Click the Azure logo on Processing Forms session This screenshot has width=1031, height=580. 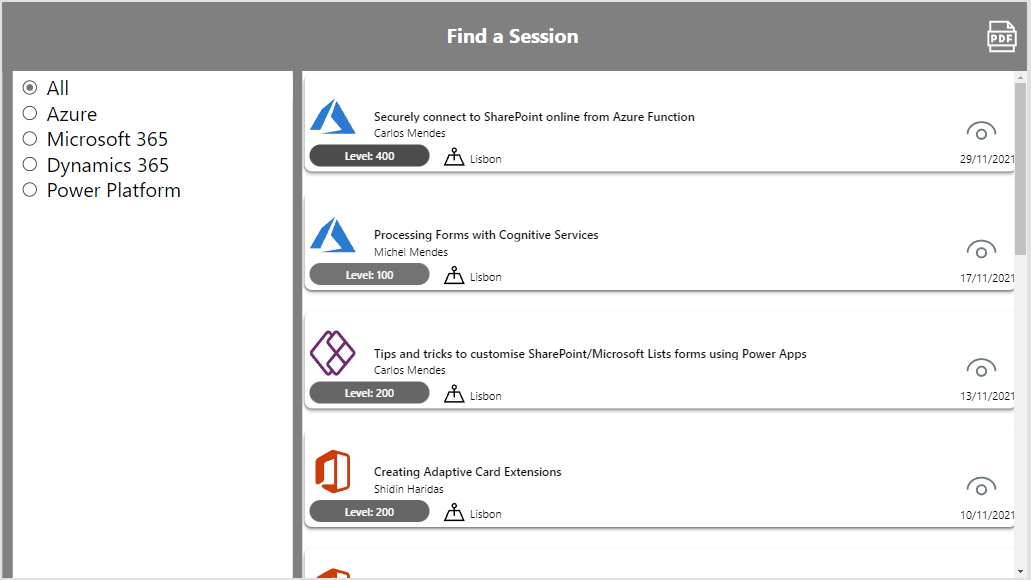pyautogui.click(x=333, y=236)
